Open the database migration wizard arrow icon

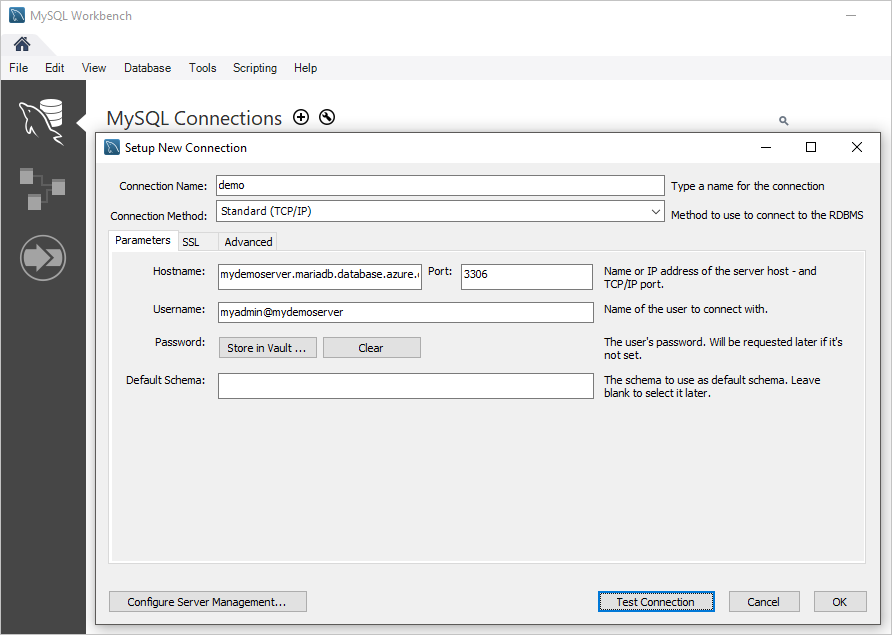[43, 257]
